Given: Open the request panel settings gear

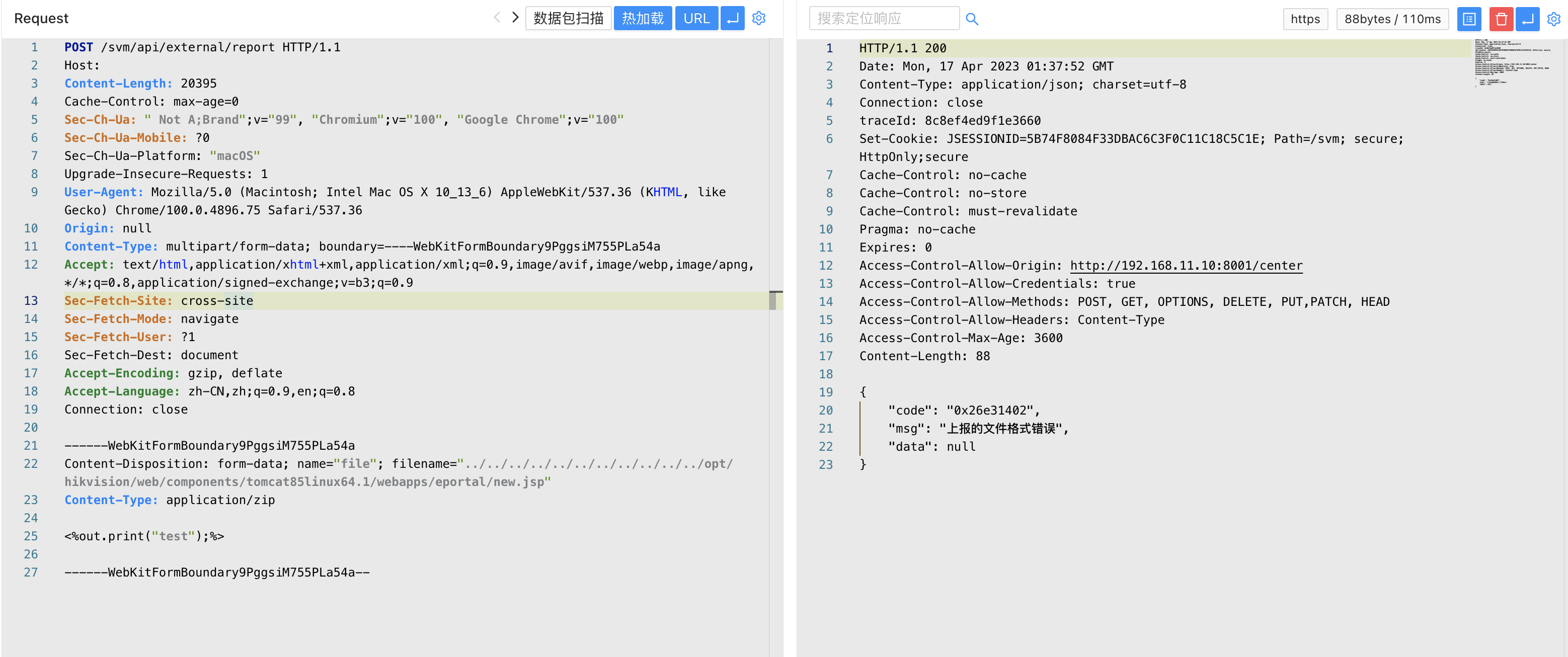Looking at the screenshot, I should pyautogui.click(x=758, y=18).
